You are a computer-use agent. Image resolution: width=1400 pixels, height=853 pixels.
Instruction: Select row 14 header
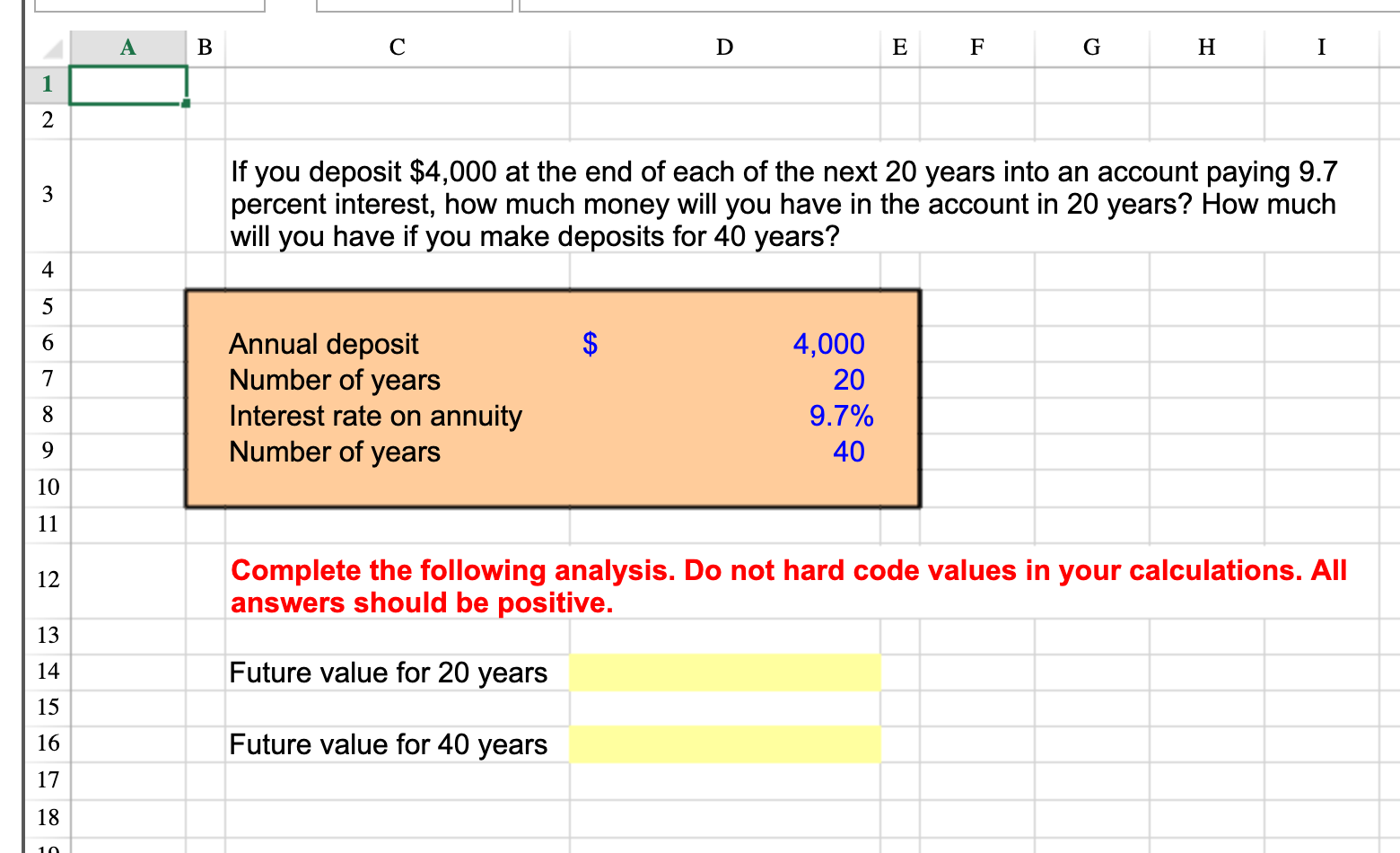47,671
